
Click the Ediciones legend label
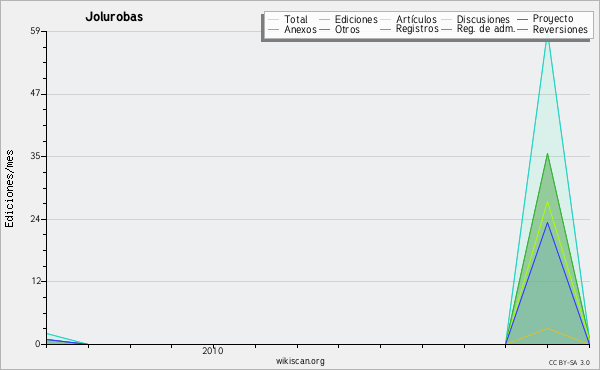click(356, 20)
